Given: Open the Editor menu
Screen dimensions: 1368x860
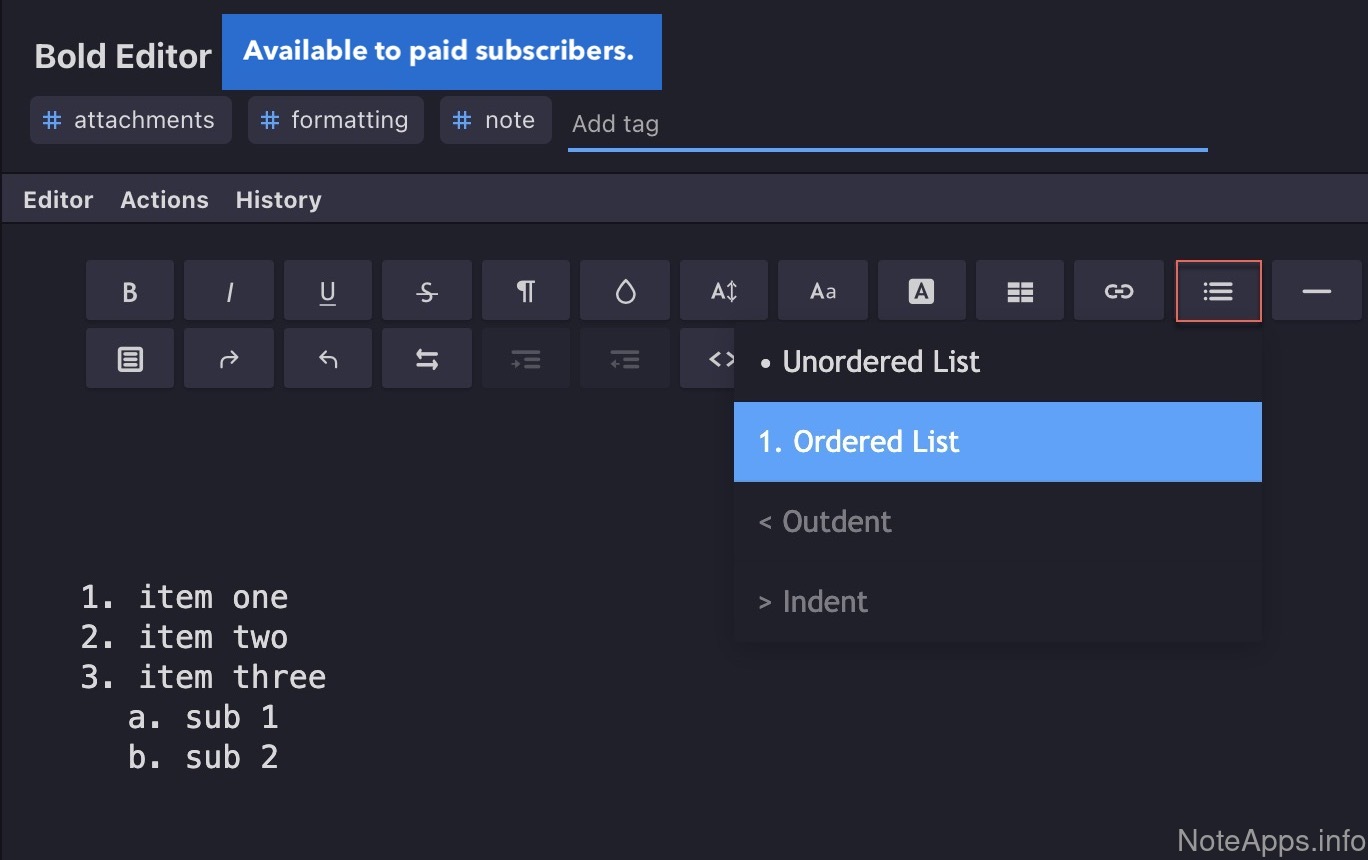Looking at the screenshot, I should 58,200.
